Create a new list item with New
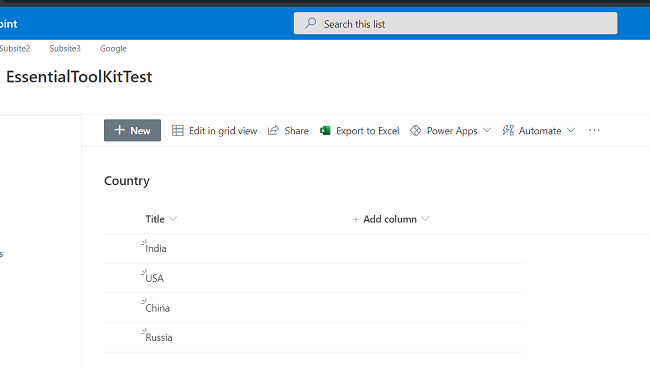650x369 pixels. coord(132,130)
